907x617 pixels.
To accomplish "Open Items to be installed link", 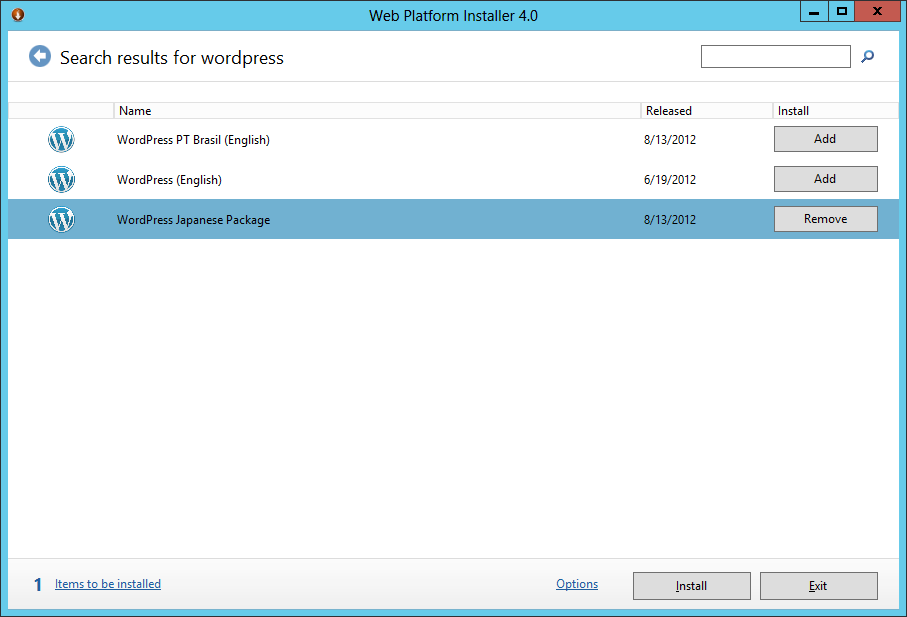I will 108,584.
